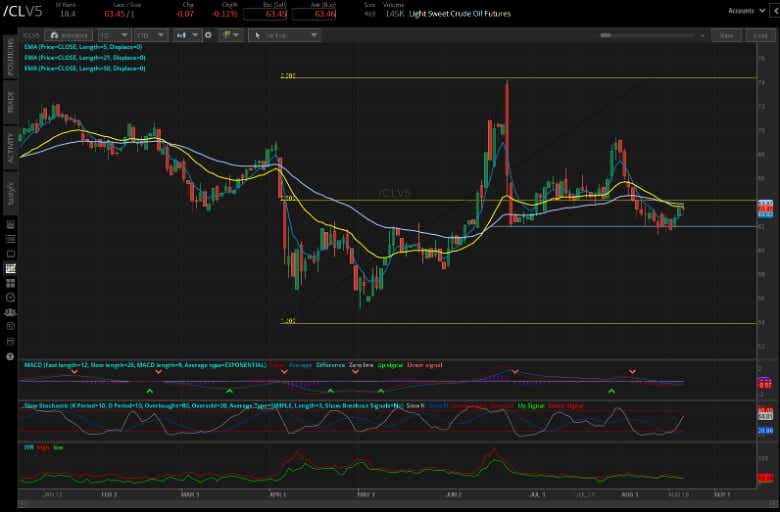Click the bottom vertical side tab above sidebar icons
780x515 pixels.
coord(10,193)
